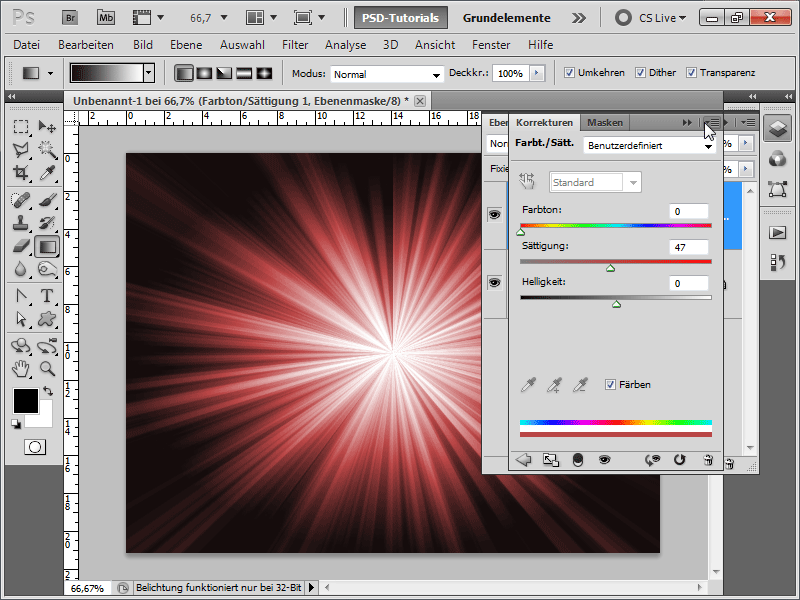The height and width of the screenshot is (600, 800).
Task: Launch Mini Bridge
Action: click(106, 18)
